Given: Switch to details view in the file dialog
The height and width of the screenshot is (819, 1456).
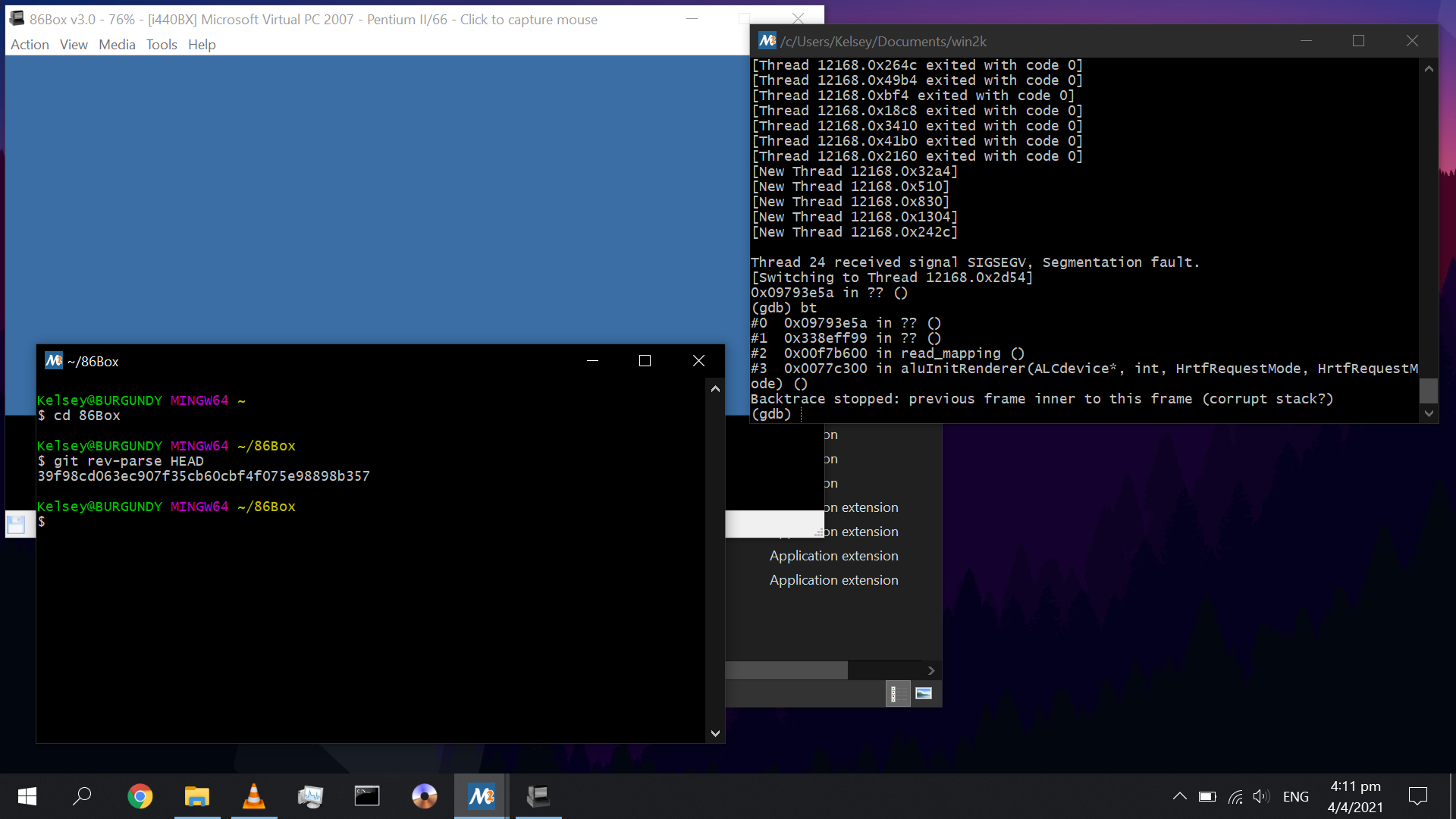Looking at the screenshot, I should coord(897,693).
